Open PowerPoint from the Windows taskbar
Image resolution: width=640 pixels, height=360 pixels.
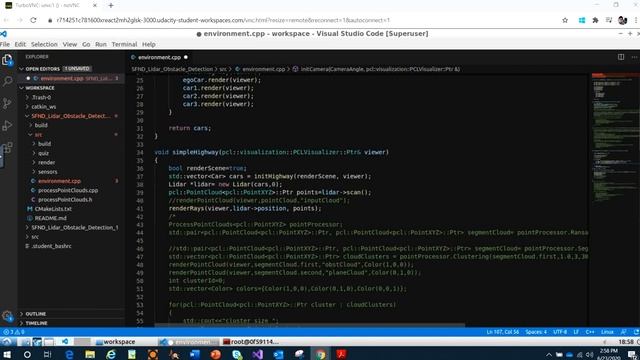(x=216, y=354)
